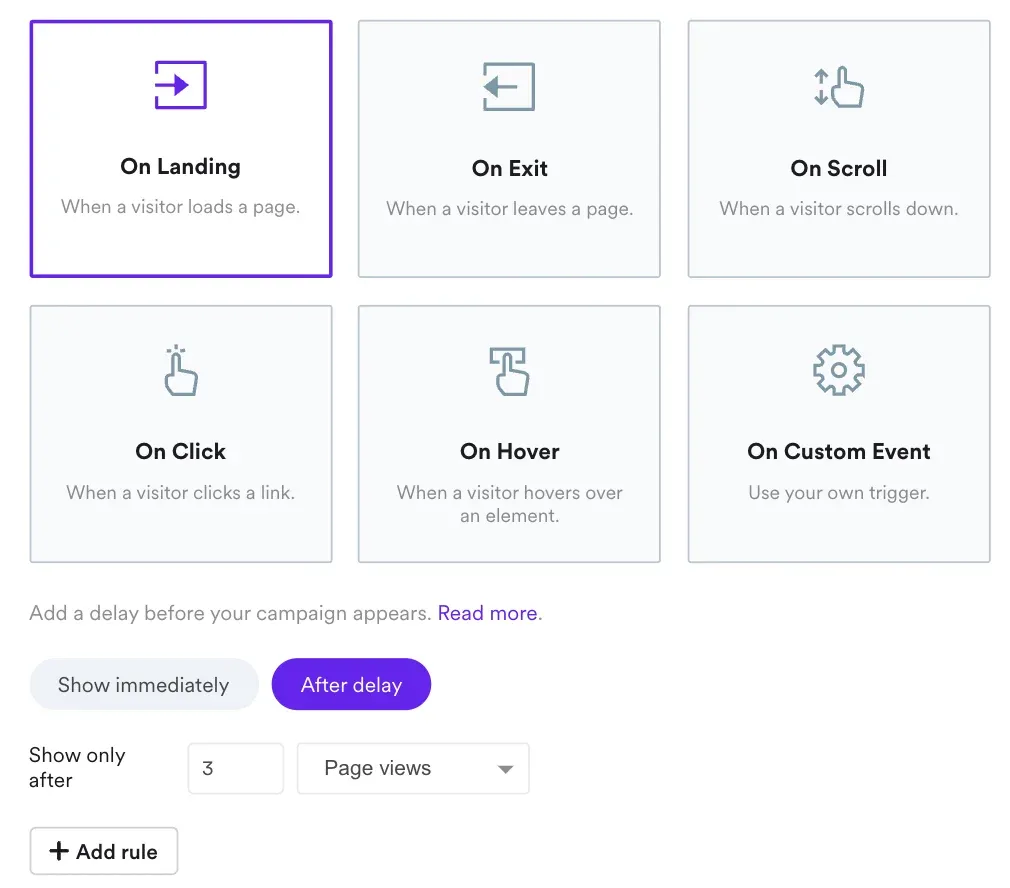Select the On Exit trigger card
The height and width of the screenshot is (888, 1010).
(x=509, y=148)
